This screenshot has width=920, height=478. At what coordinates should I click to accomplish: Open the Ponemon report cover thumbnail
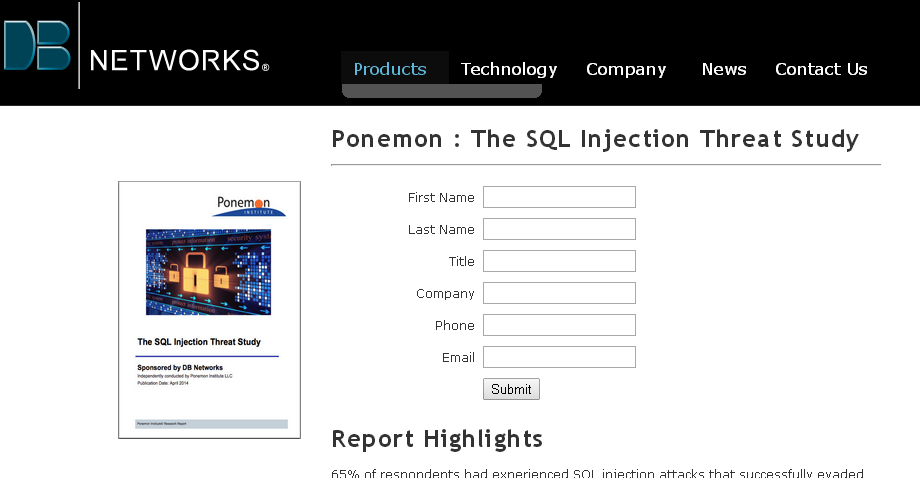click(209, 310)
